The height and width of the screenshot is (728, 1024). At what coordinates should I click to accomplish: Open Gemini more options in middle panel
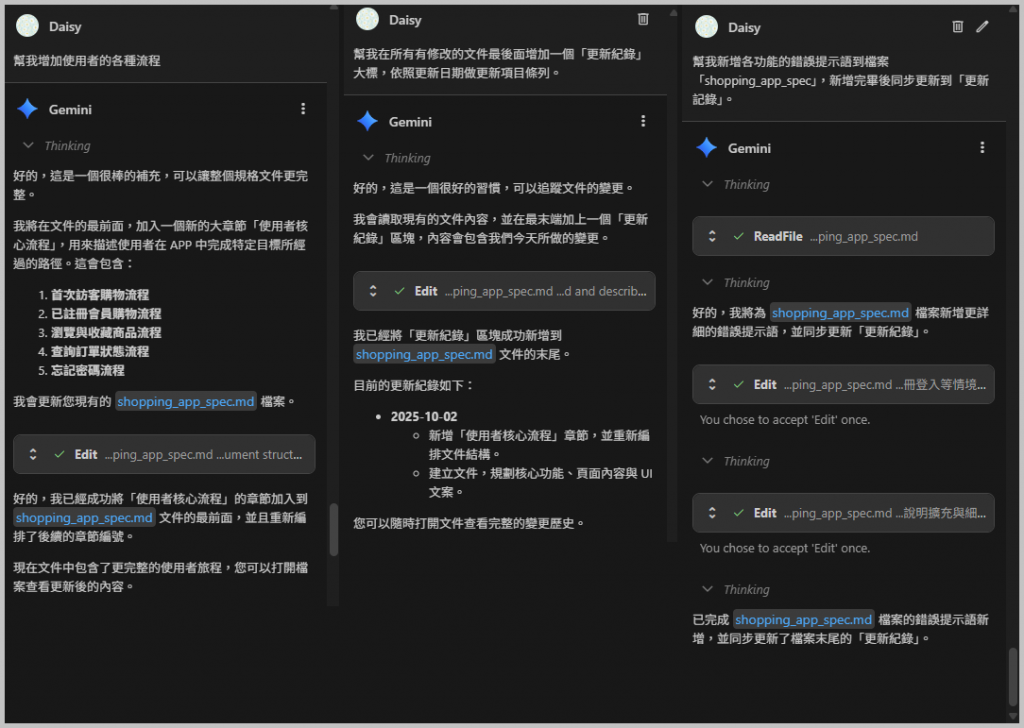[643, 121]
